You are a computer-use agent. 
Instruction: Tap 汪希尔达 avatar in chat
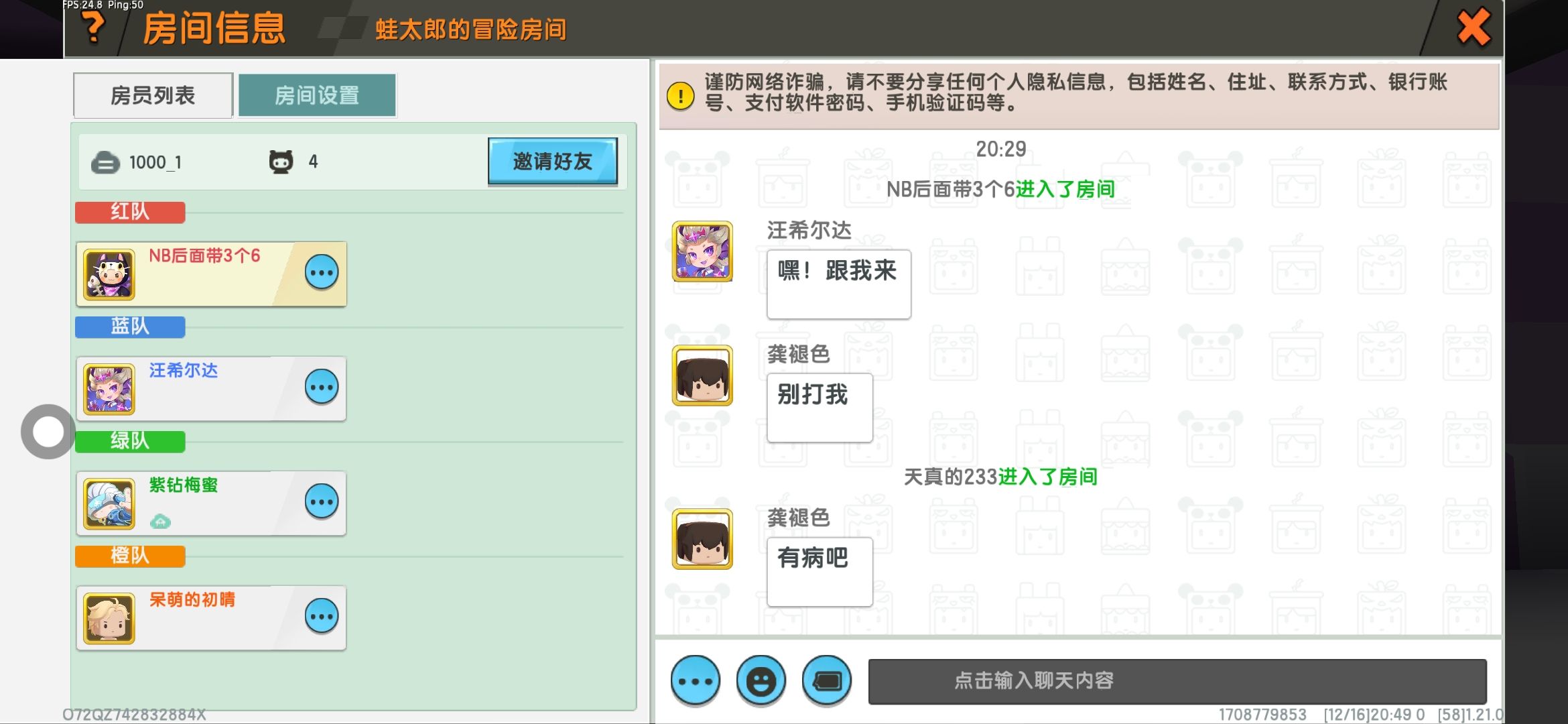(702, 251)
